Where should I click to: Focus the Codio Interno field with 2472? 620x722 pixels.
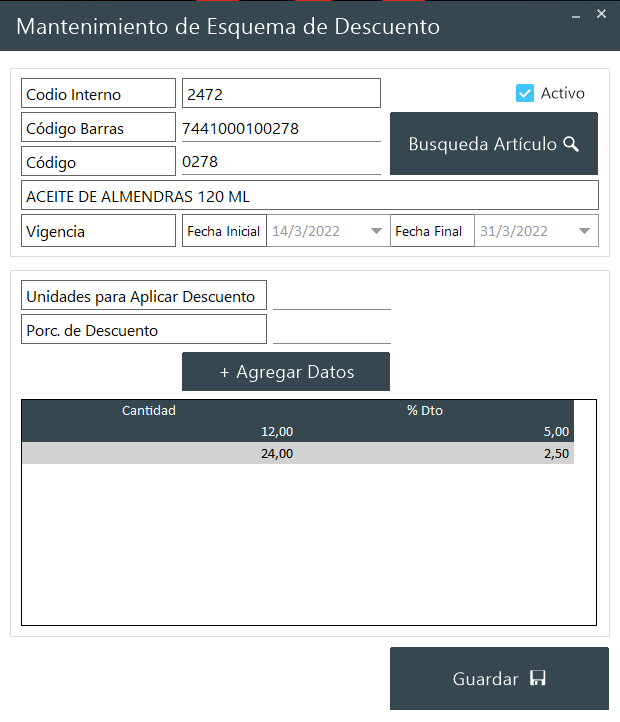pos(280,94)
